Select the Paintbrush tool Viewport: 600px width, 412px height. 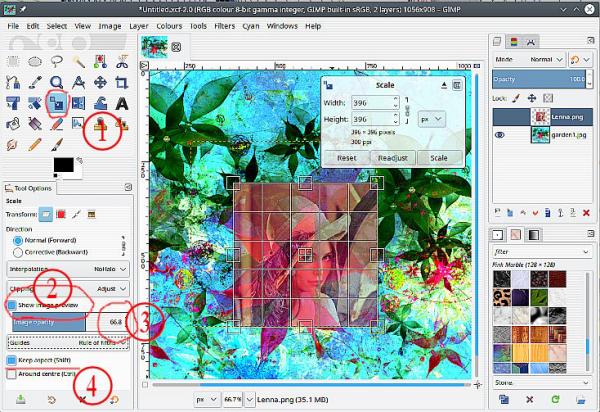pyautogui.click(x=57, y=145)
